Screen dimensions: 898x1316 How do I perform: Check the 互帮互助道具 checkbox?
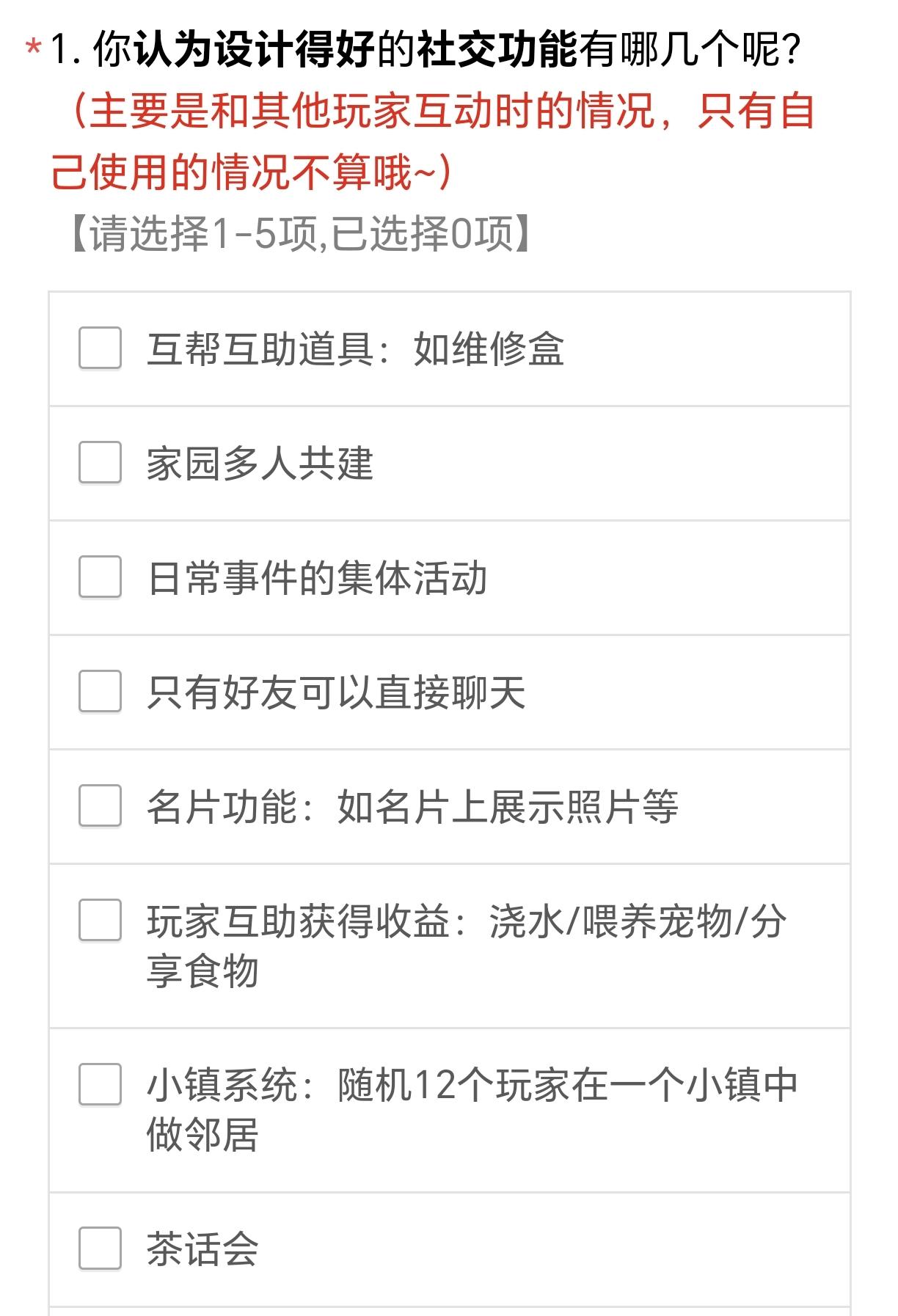pos(100,348)
